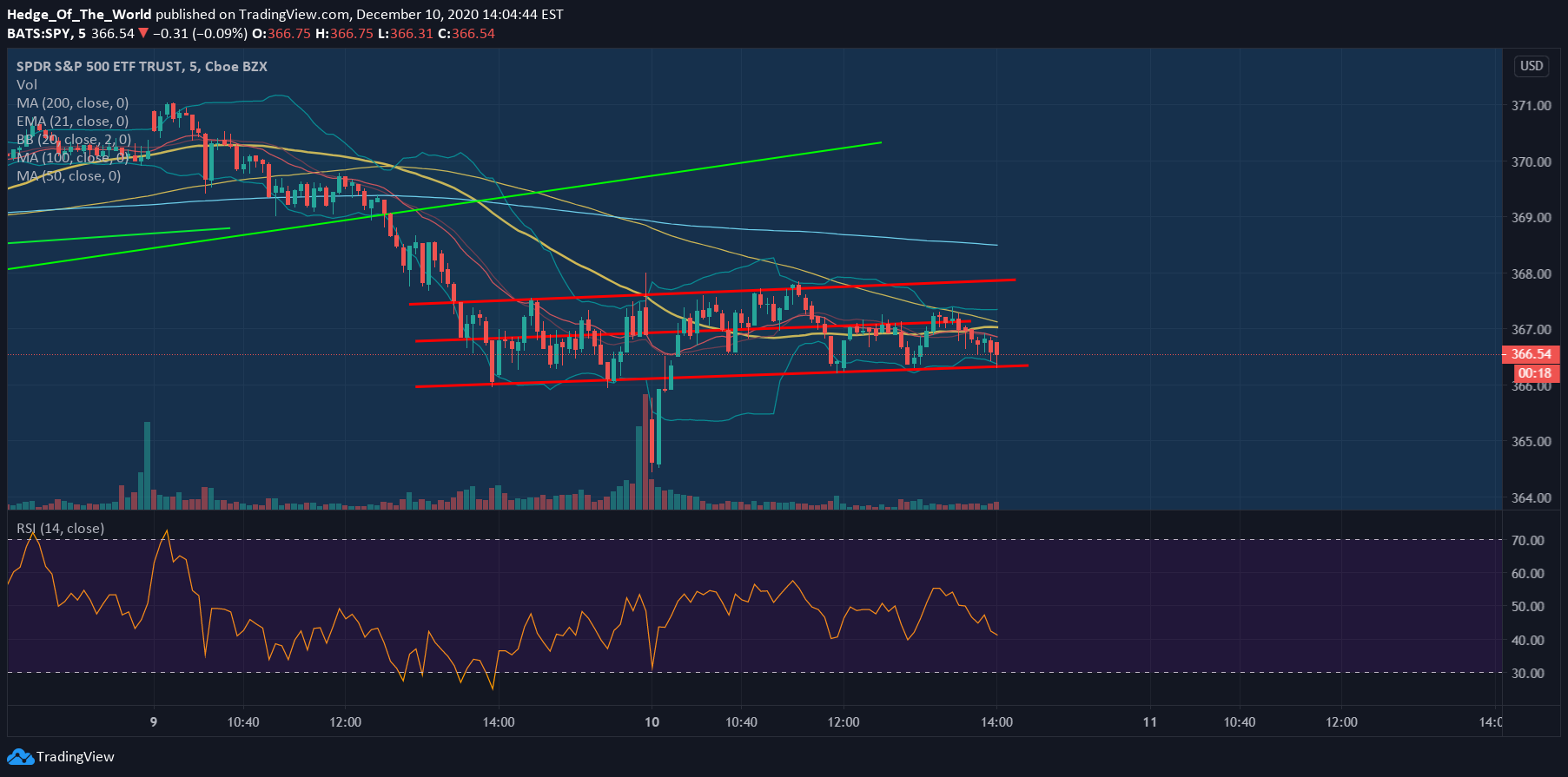Click the high value H:366.75
Image resolution: width=1568 pixels, height=777 pixels.
pos(344,34)
